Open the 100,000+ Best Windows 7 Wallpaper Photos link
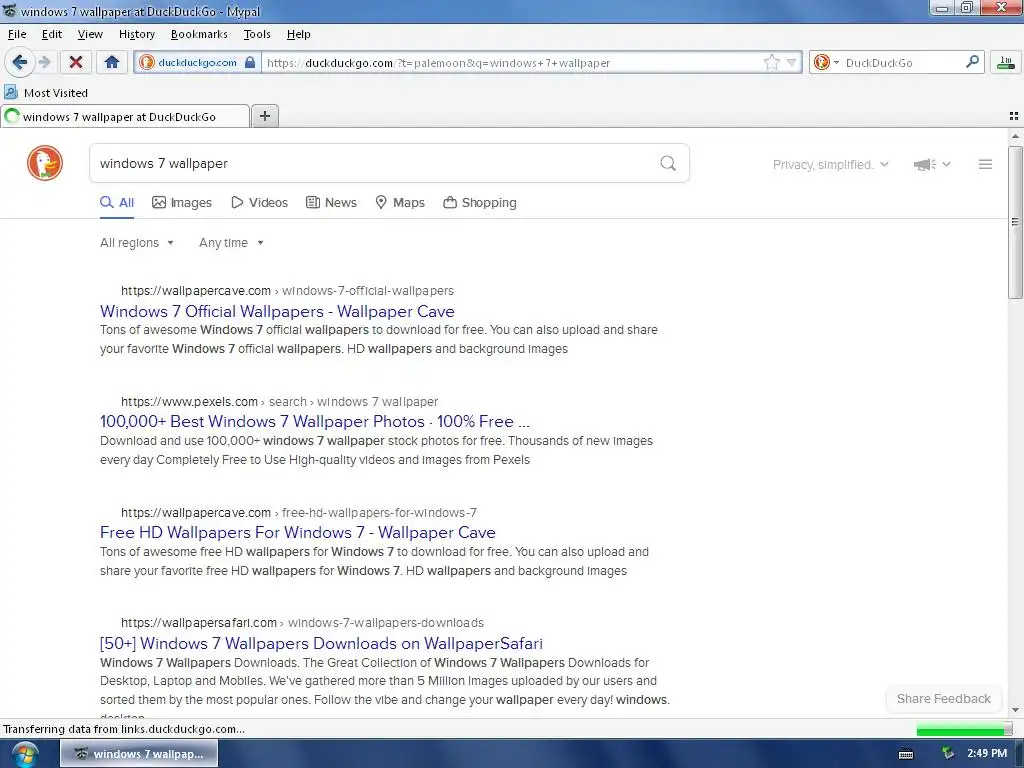Screen dimensions: 1024x768 coord(314,422)
